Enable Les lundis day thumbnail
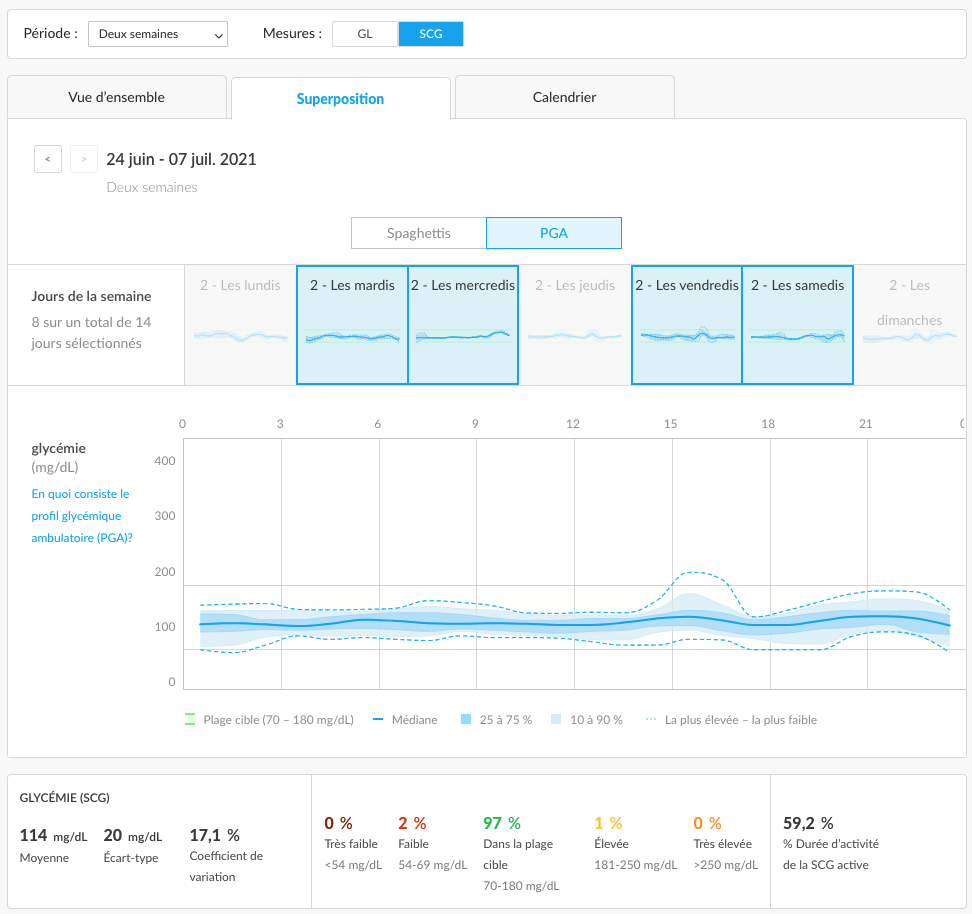 (241, 325)
